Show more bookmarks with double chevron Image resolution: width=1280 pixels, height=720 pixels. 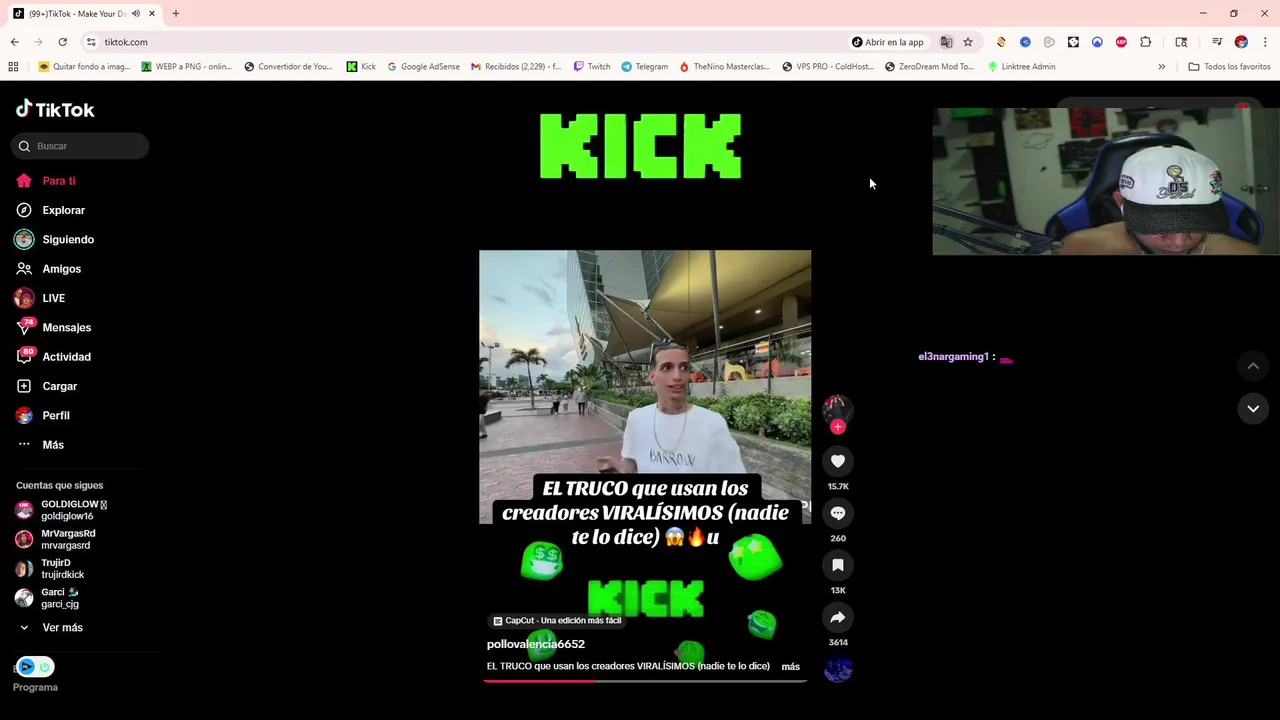(1162, 67)
